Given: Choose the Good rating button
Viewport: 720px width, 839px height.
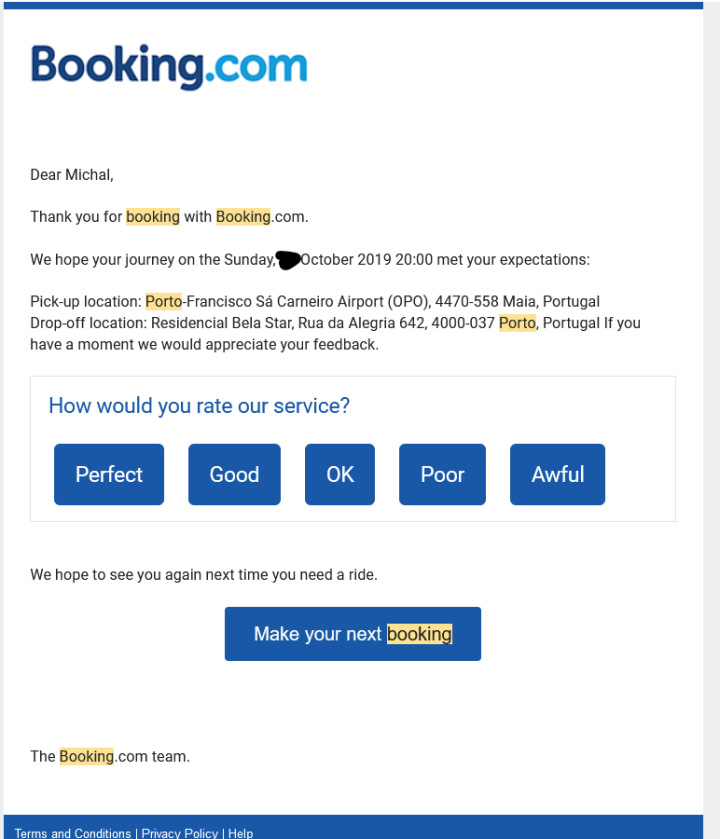Looking at the screenshot, I should pyautogui.click(x=234, y=474).
